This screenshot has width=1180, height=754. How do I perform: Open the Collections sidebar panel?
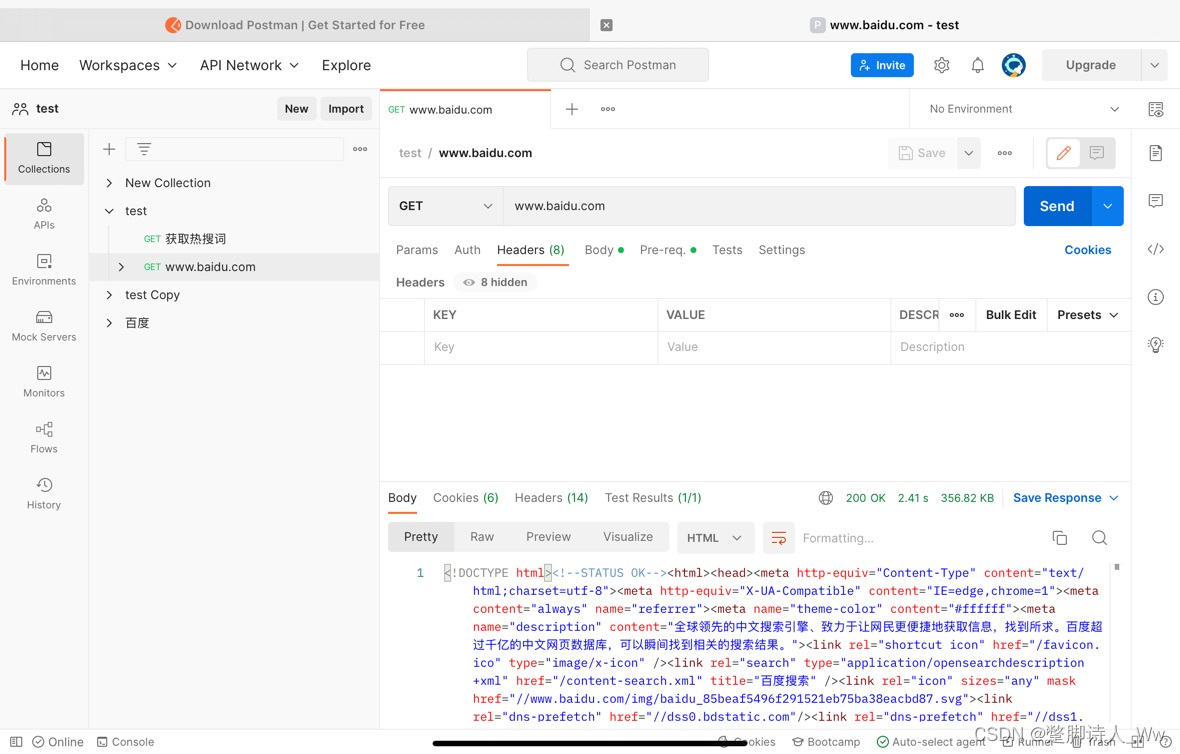click(x=44, y=158)
